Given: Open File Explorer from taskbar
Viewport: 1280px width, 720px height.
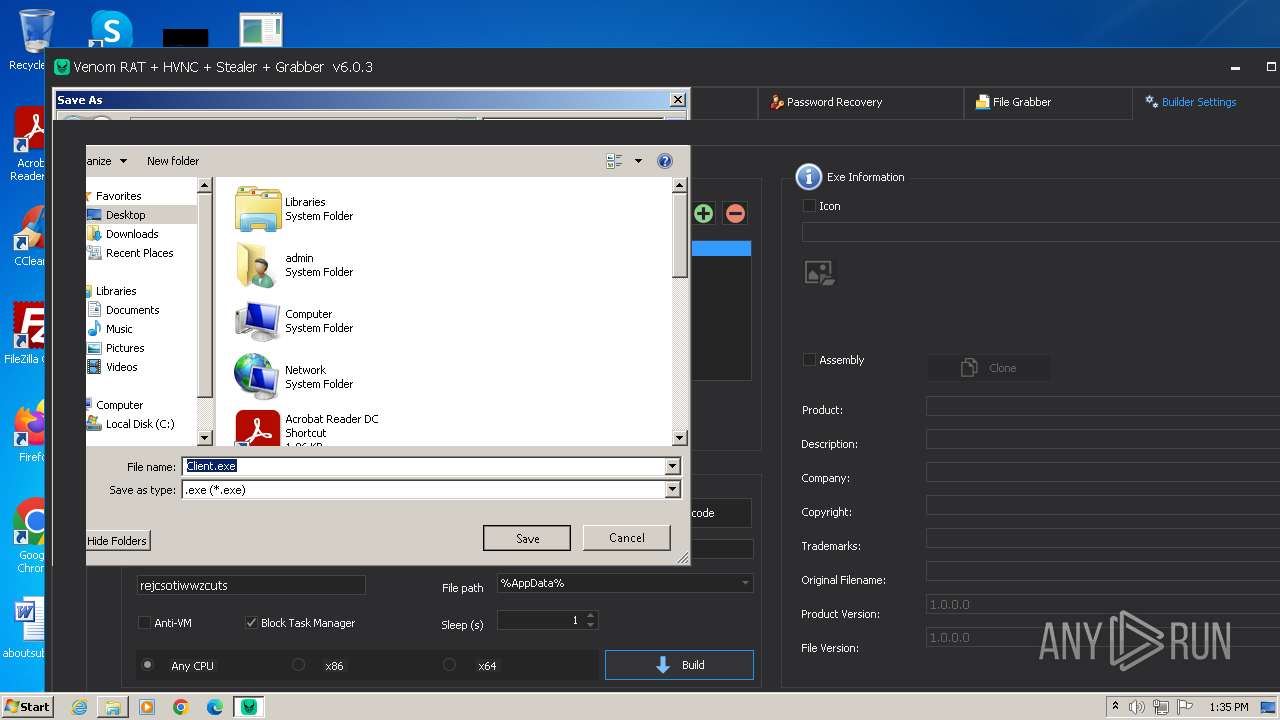Looking at the screenshot, I should coord(113,707).
